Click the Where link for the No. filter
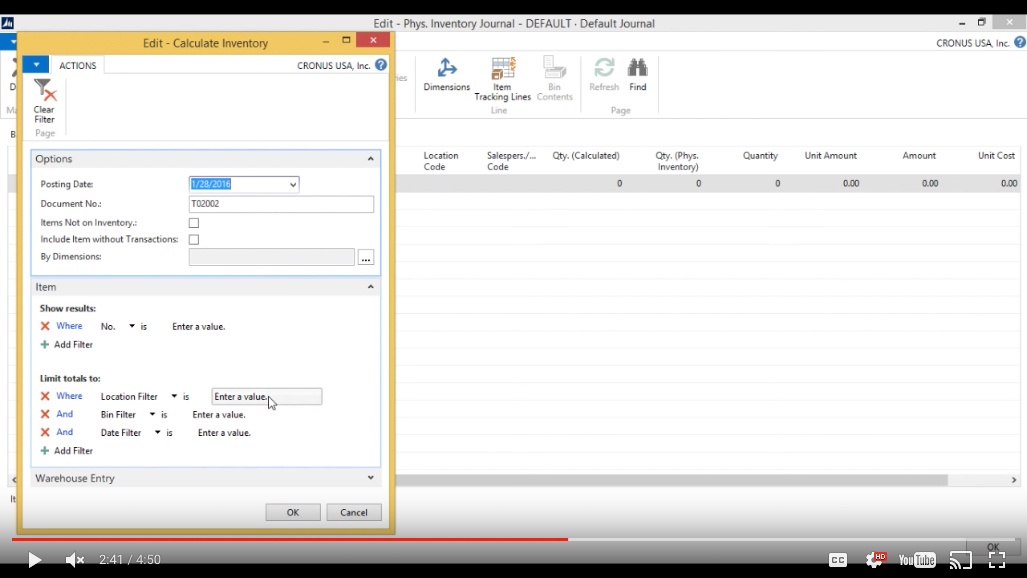The height and width of the screenshot is (578, 1027). pyautogui.click(x=69, y=326)
